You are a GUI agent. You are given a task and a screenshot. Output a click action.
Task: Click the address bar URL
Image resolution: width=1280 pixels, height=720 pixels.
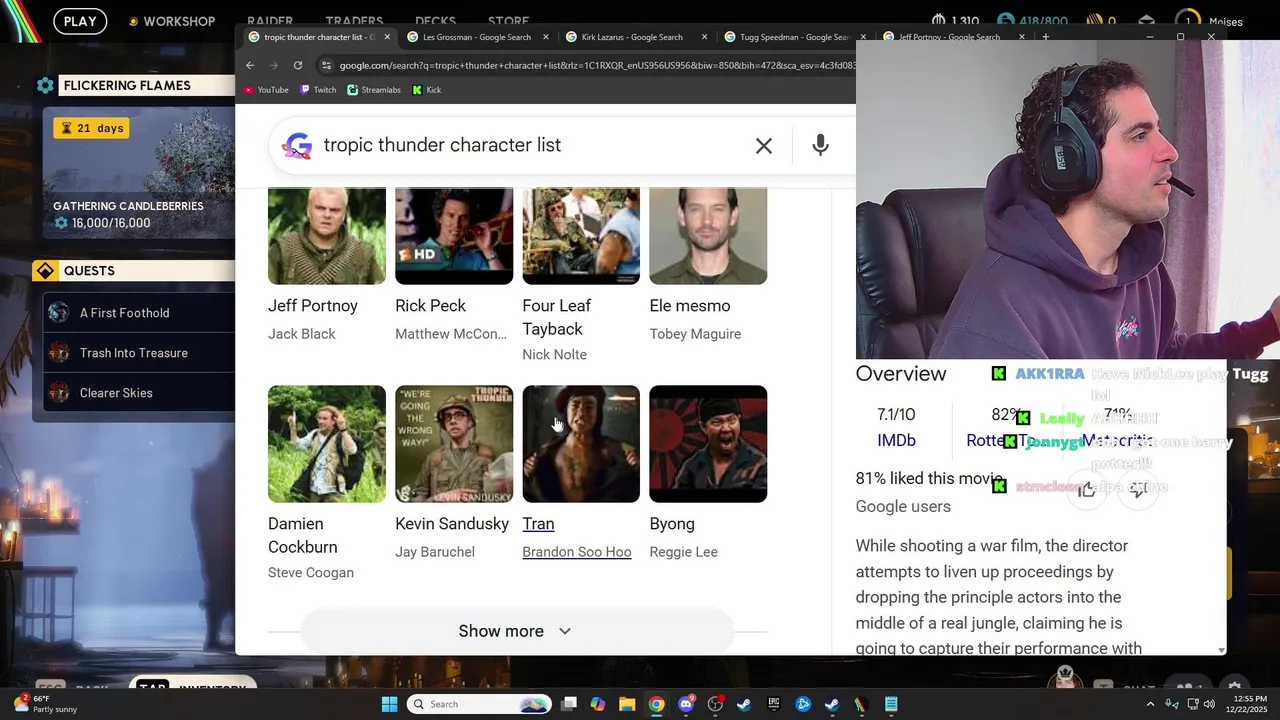pos(596,65)
